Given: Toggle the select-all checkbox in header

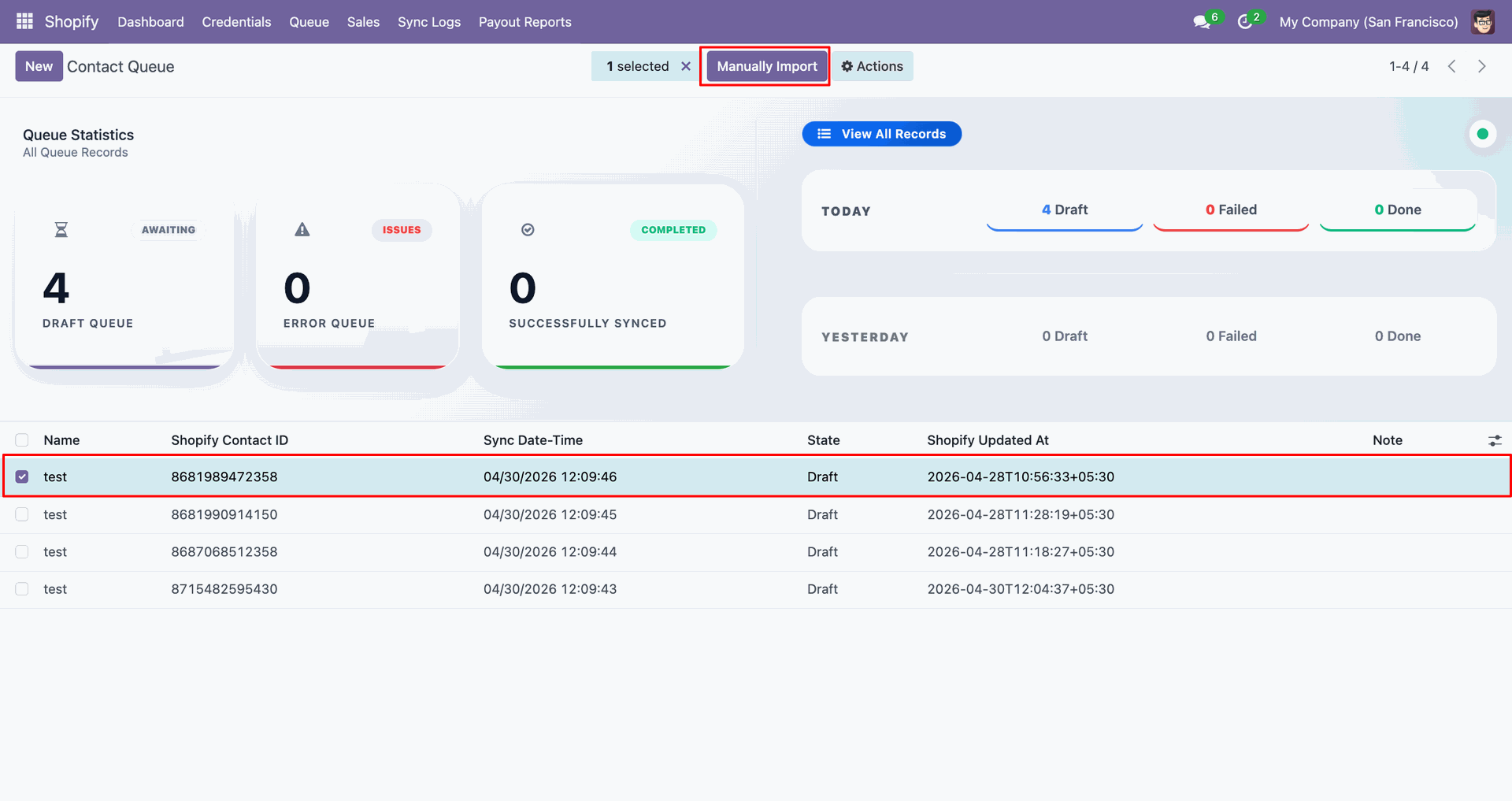Looking at the screenshot, I should (x=22, y=440).
